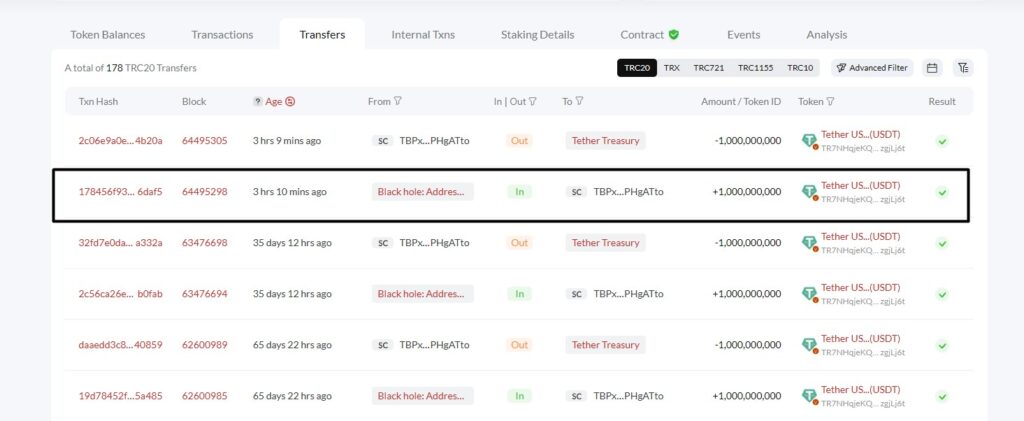
Task: Open the In | Out column filter
Action: pos(532,101)
